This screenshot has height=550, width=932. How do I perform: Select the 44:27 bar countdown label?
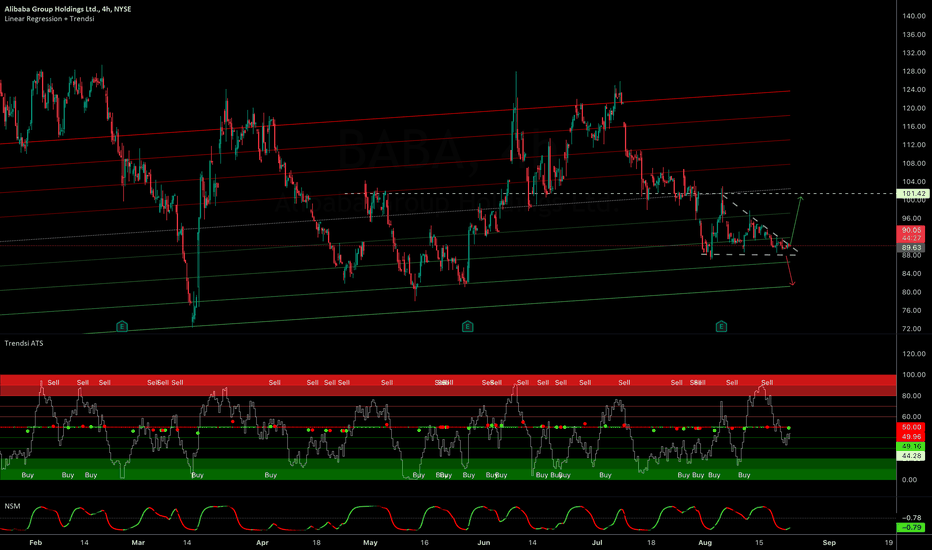pyautogui.click(x=911, y=238)
